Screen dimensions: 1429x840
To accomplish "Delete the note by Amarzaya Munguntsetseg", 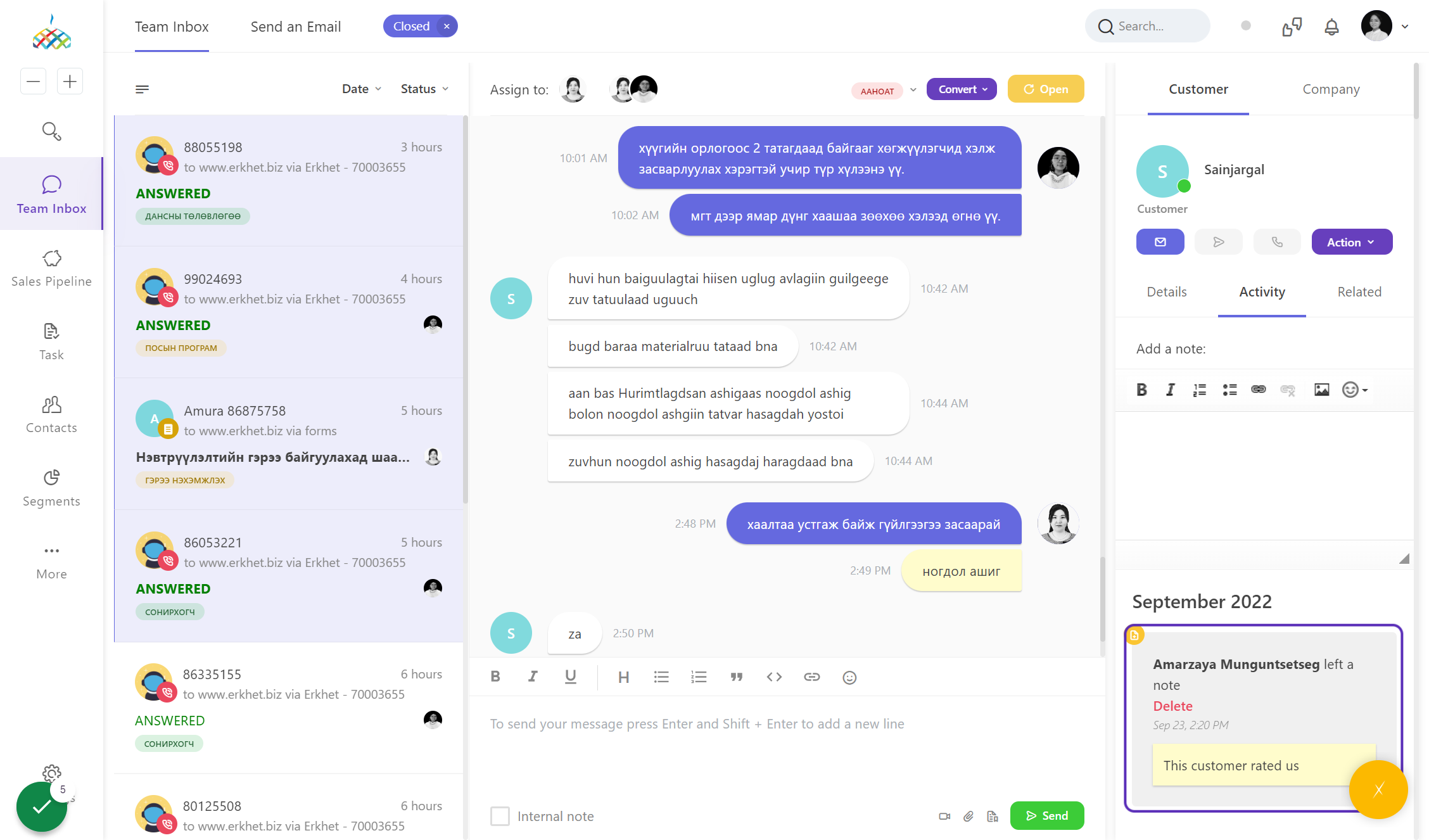I will 1172,706.
